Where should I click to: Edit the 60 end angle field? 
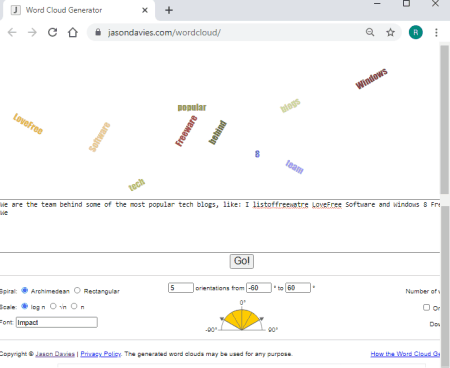(298, 288)
